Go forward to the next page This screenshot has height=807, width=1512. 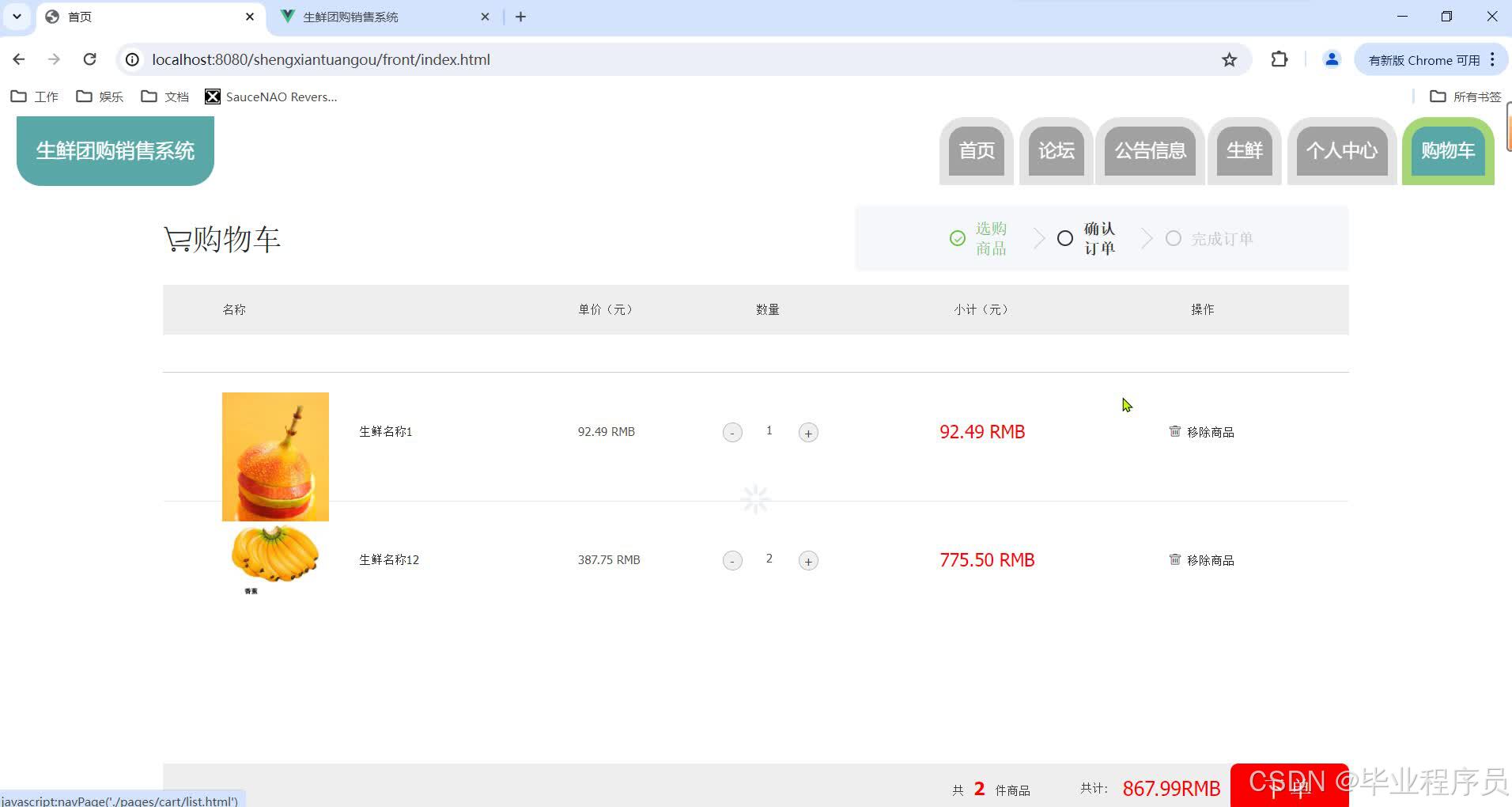point(54,59)
